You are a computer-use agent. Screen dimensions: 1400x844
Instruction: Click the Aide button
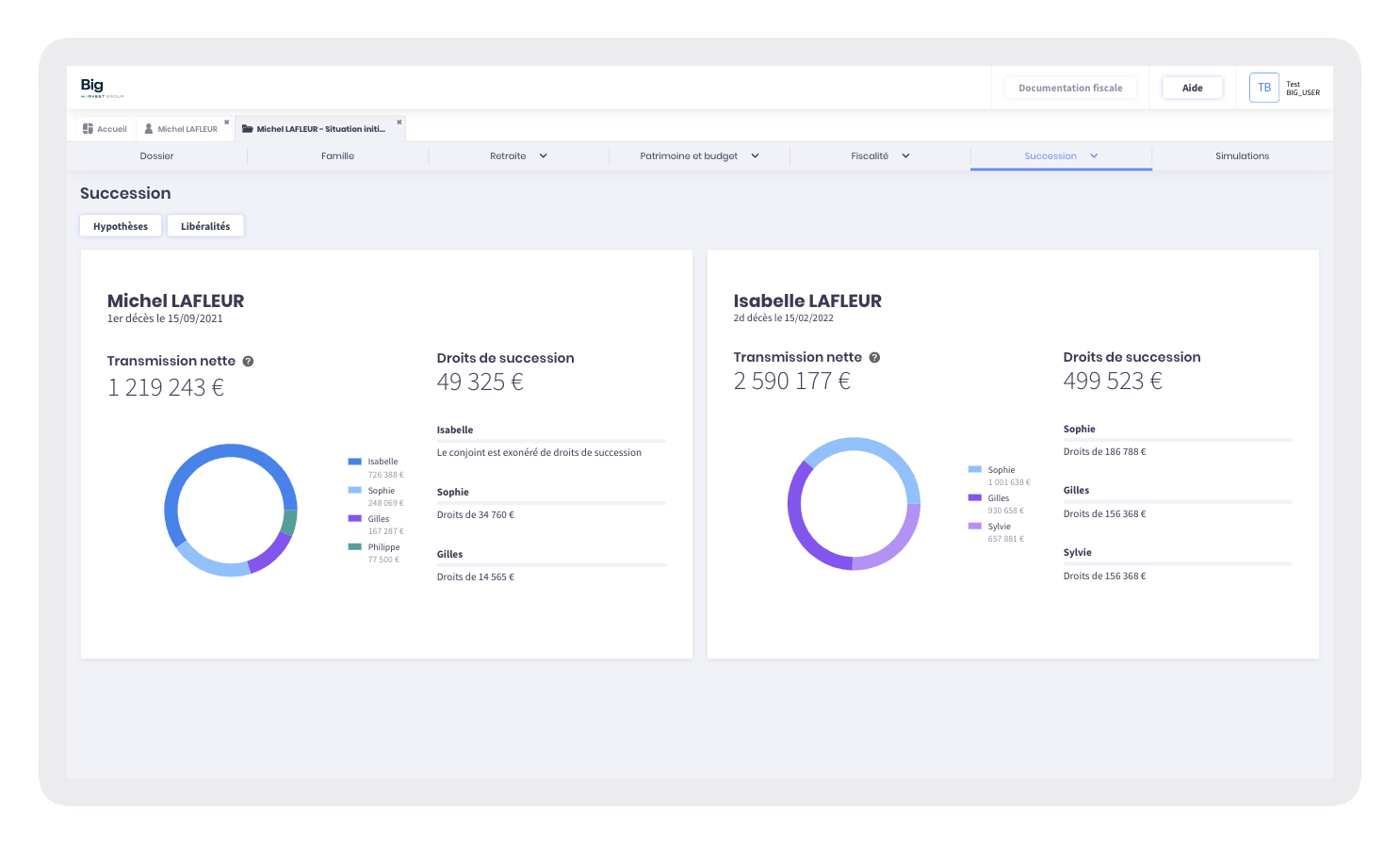pyautogui.click(x=1193, y=88)
